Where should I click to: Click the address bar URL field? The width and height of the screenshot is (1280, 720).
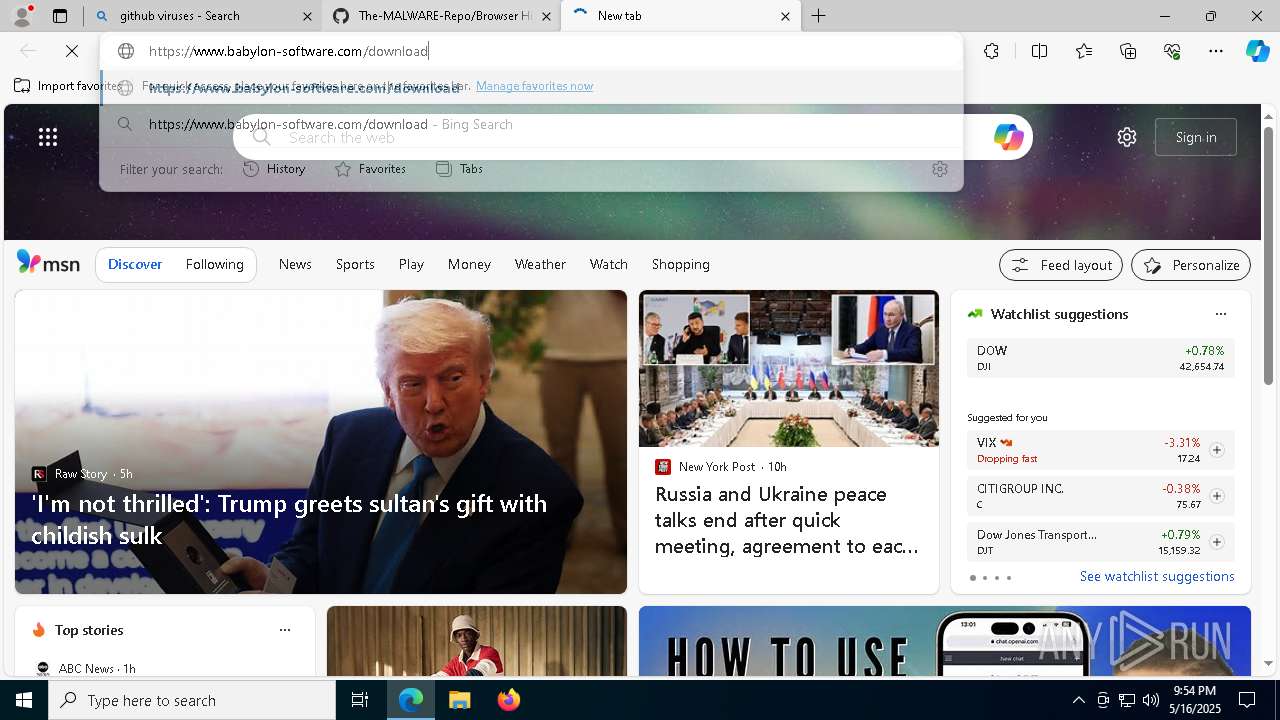pyautogui.click(x=531, y=51)
